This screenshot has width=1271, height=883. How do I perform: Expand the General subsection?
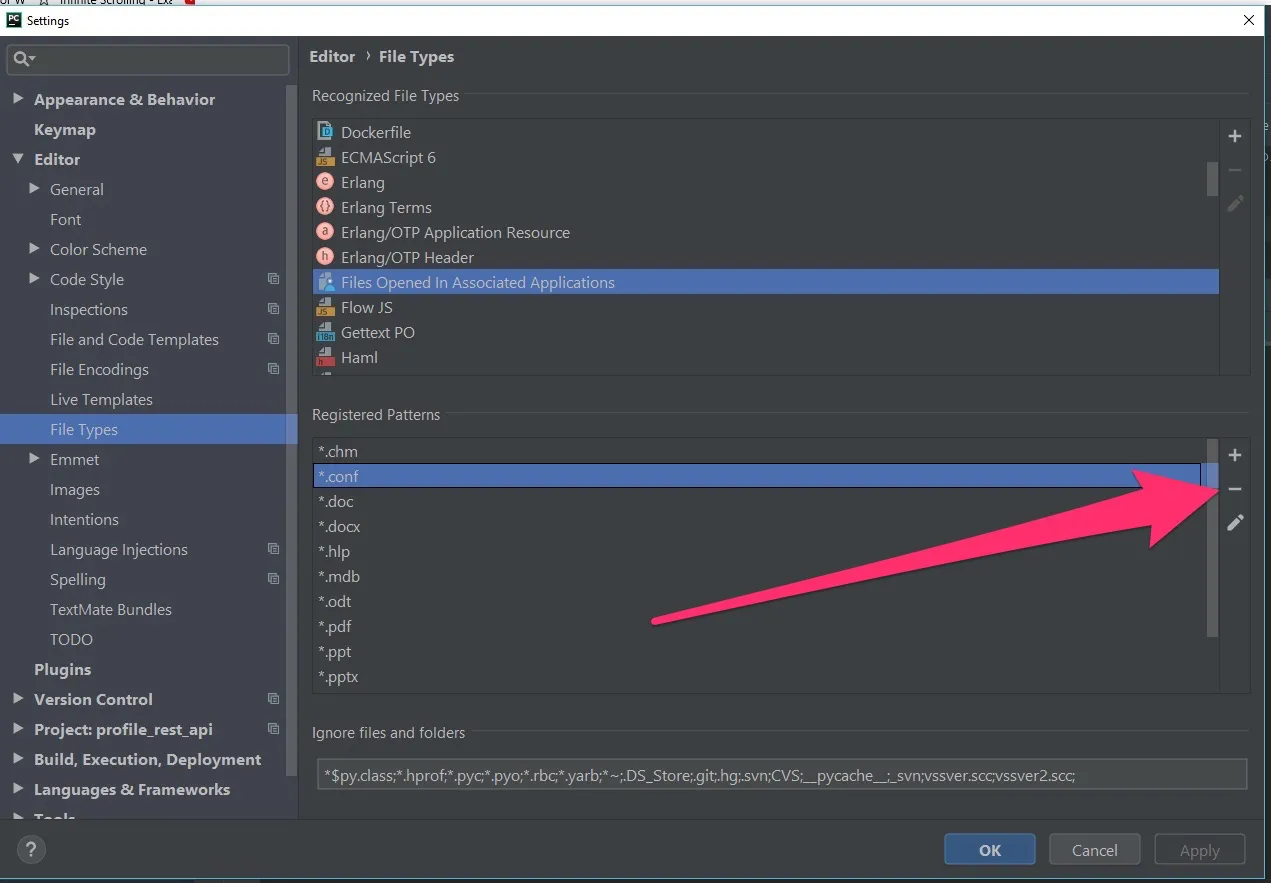coord(35,189)
